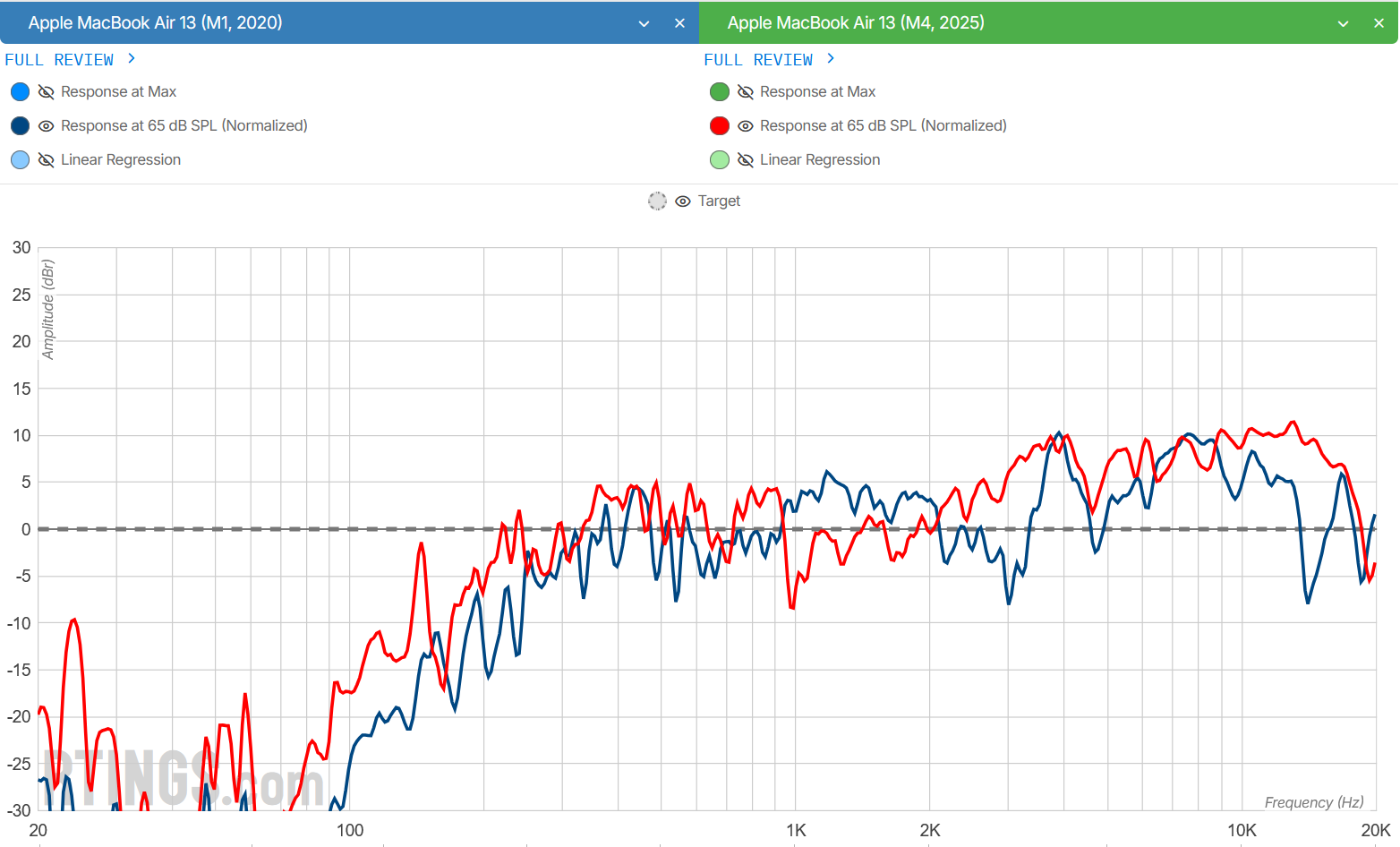Remove the MacBook Air 13 (M1, 2020) product
The image size is (1400, 847).
coord(679,23)
